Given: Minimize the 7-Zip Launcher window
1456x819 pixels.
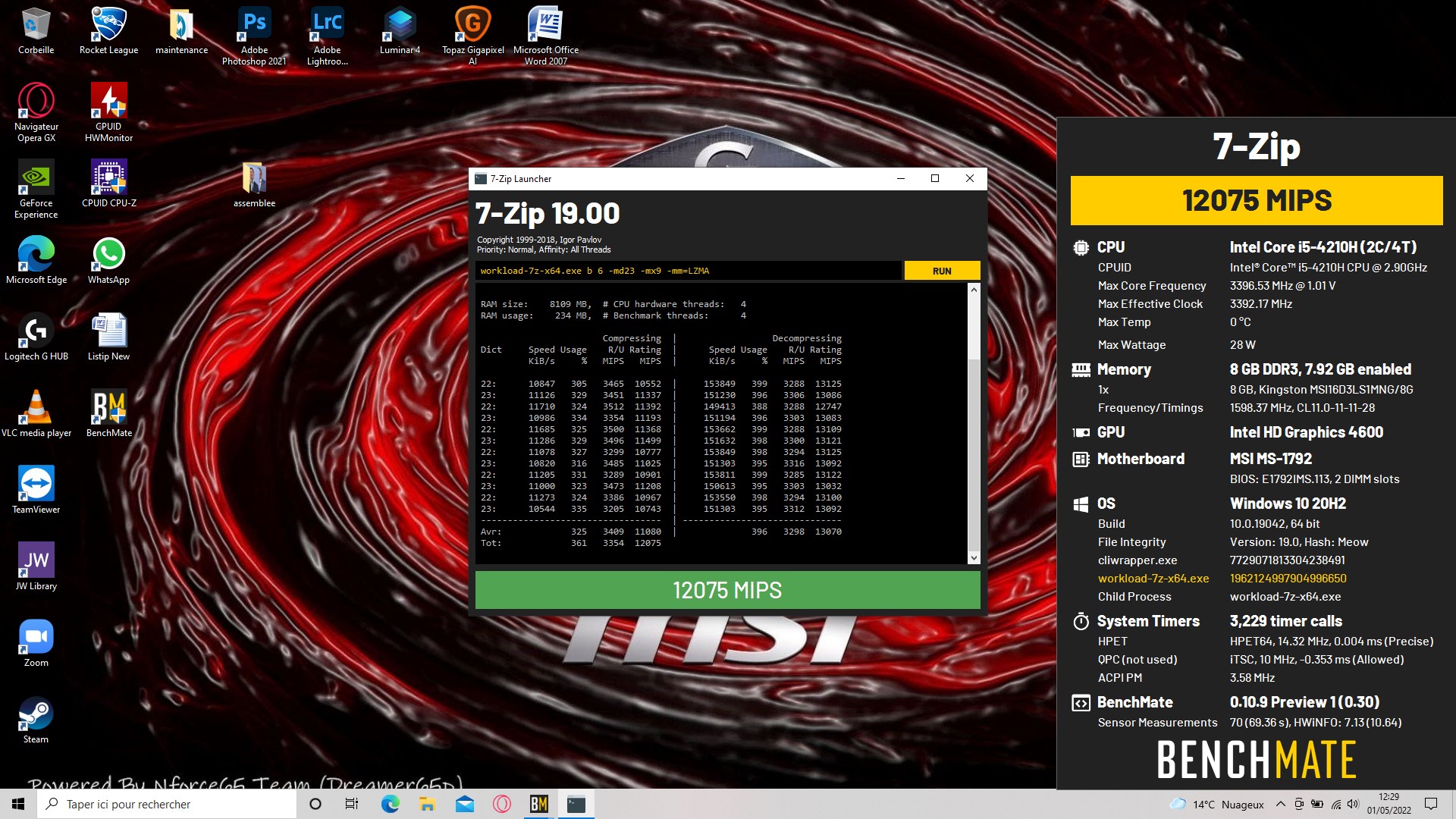Looking at the screenshot, I should 901,179.
